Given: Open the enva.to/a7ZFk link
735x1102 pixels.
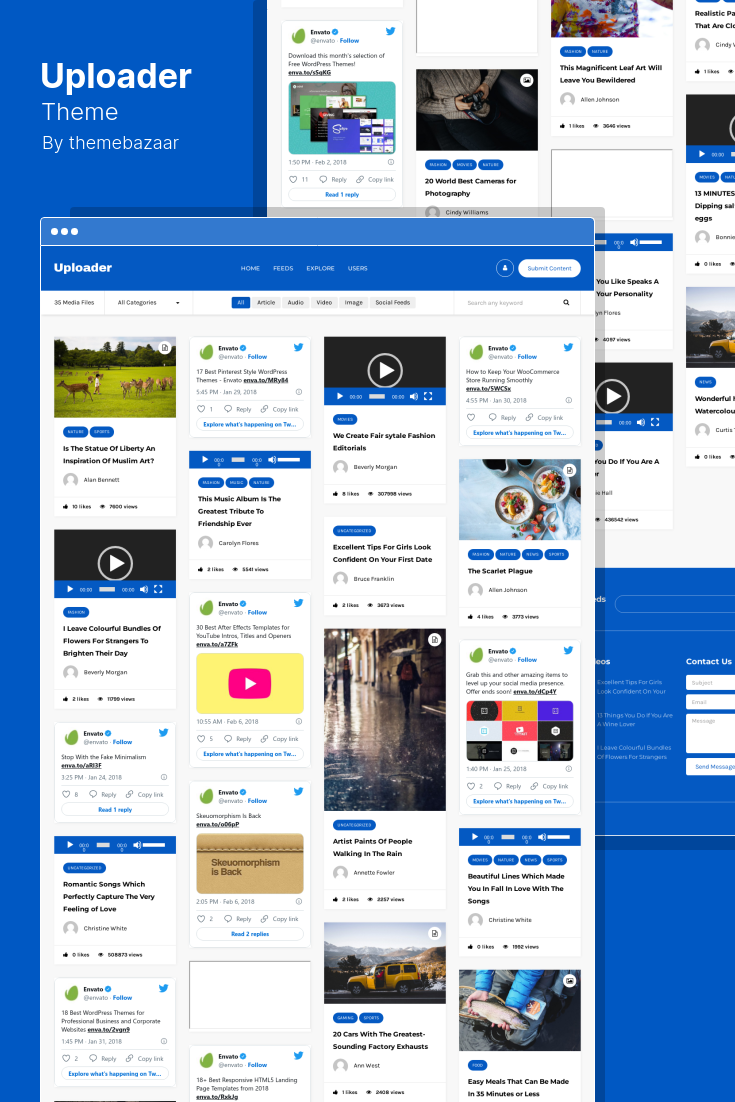Looking at the screenshot, I should (x=217, y=644).
